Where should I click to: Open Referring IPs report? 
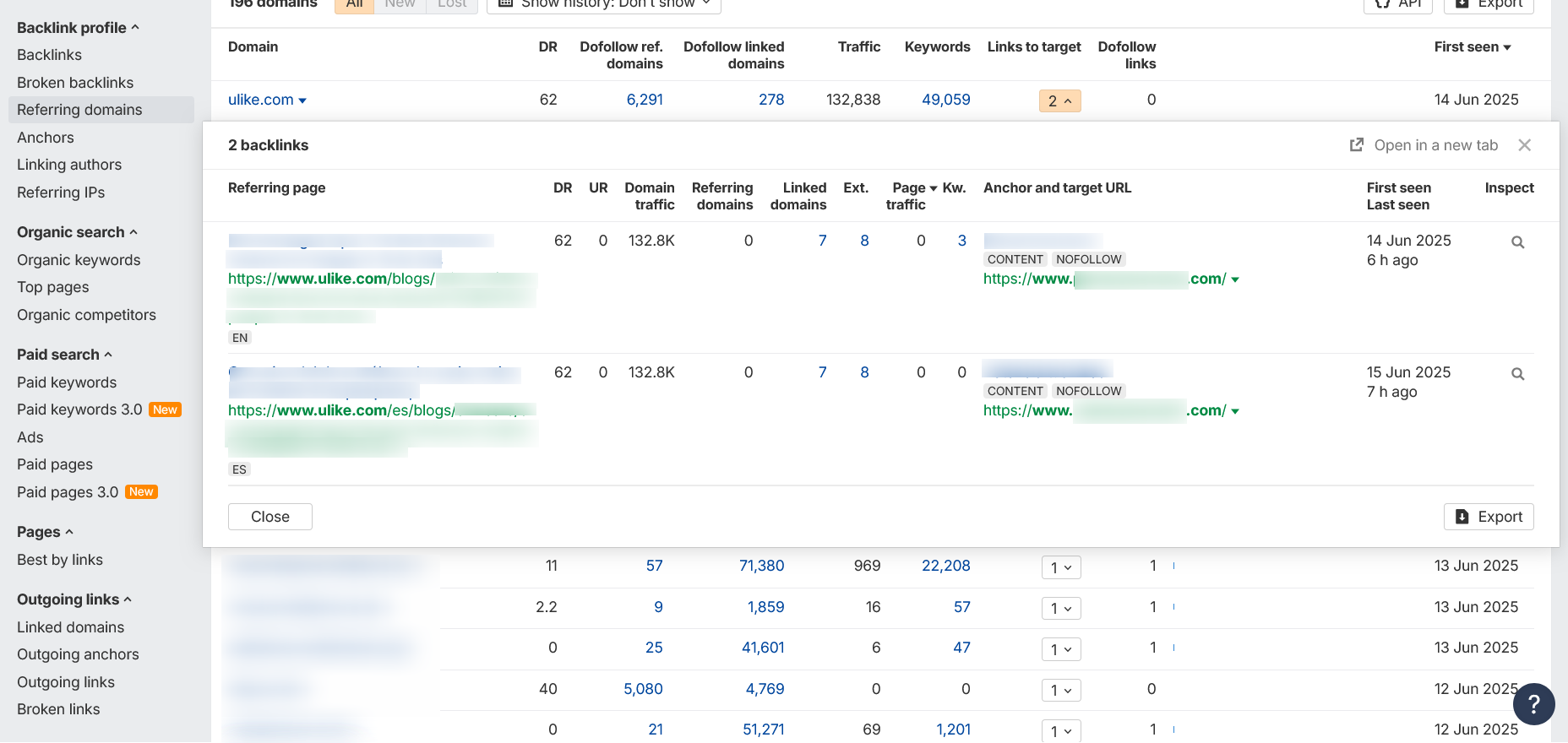[61, 193]
